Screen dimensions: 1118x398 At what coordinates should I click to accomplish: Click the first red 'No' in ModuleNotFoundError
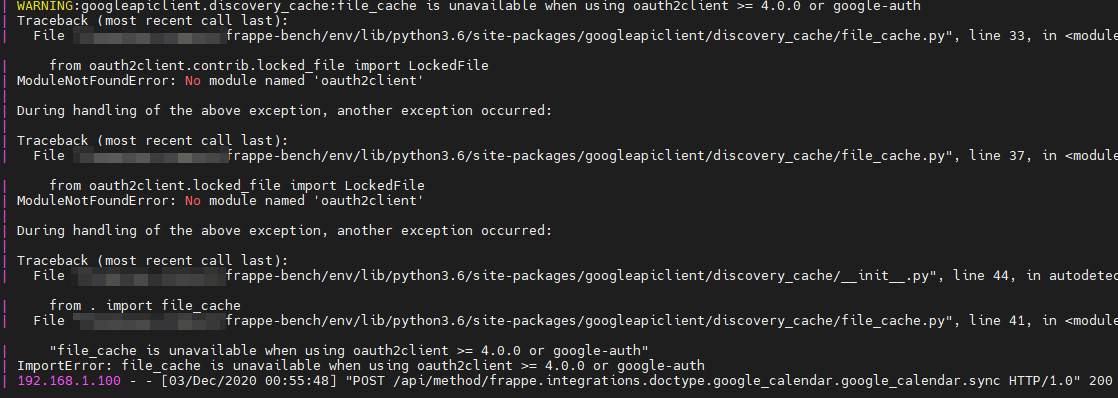pos(193,82)
